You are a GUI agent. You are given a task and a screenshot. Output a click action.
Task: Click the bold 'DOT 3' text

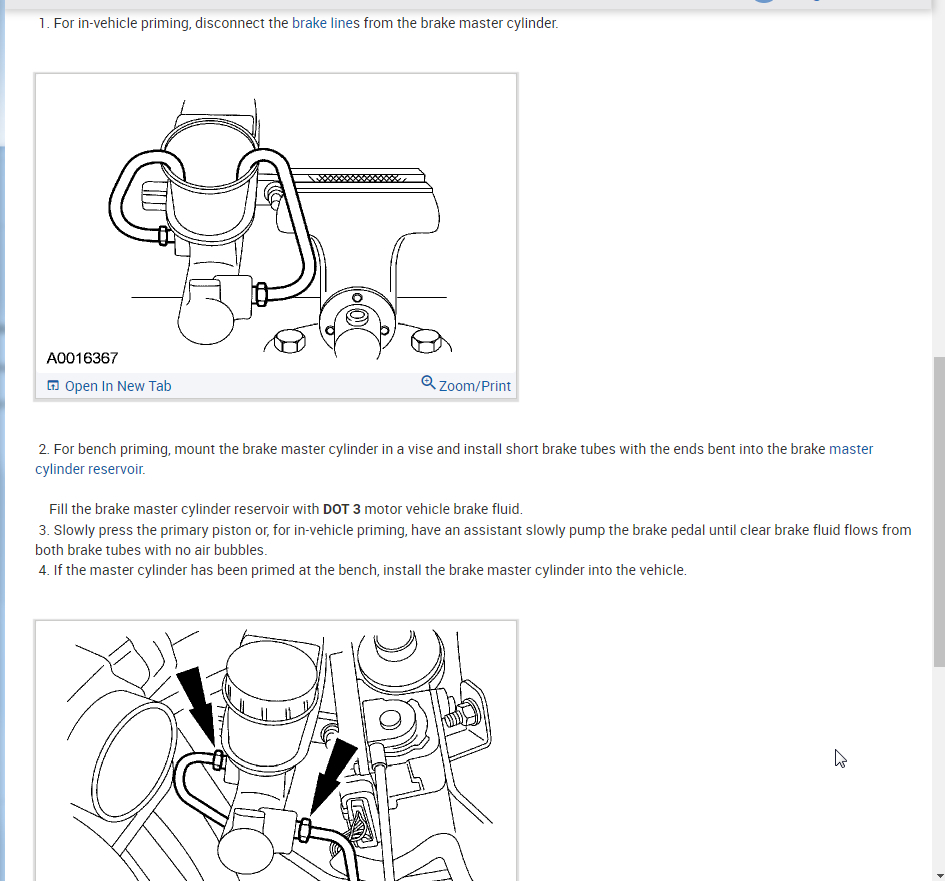click(x=342, y=509)
